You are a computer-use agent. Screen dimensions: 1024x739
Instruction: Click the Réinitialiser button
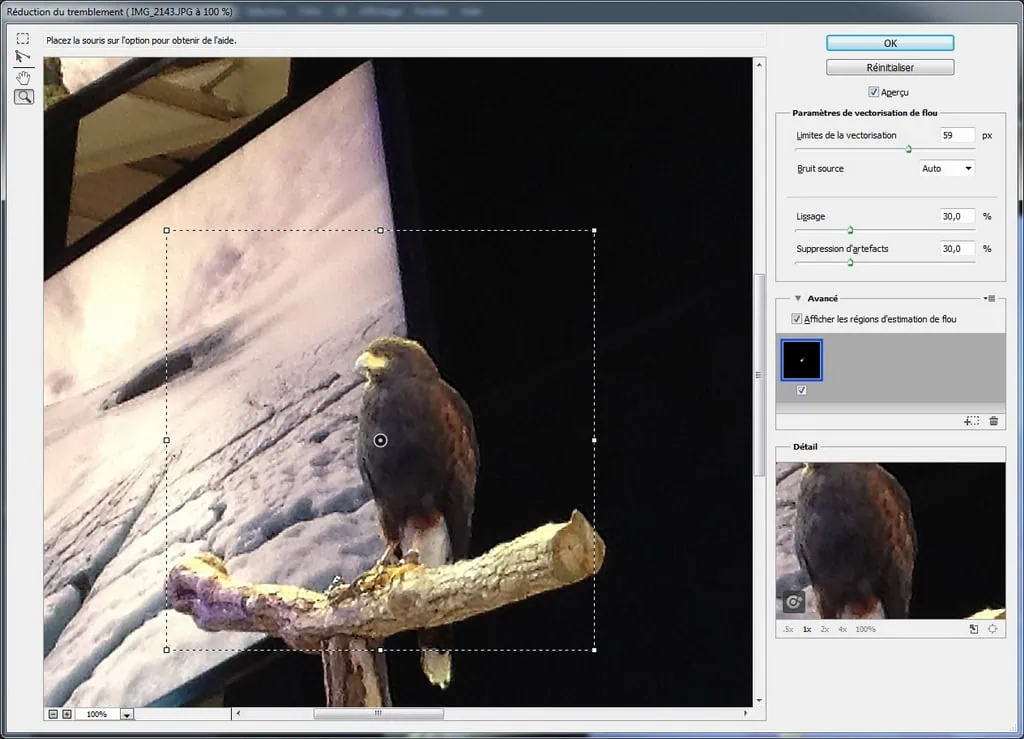point(889,68)
